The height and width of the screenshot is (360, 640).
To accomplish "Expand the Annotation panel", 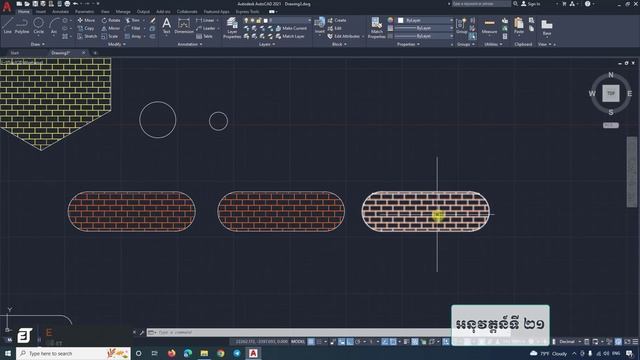I will [190, 44].
